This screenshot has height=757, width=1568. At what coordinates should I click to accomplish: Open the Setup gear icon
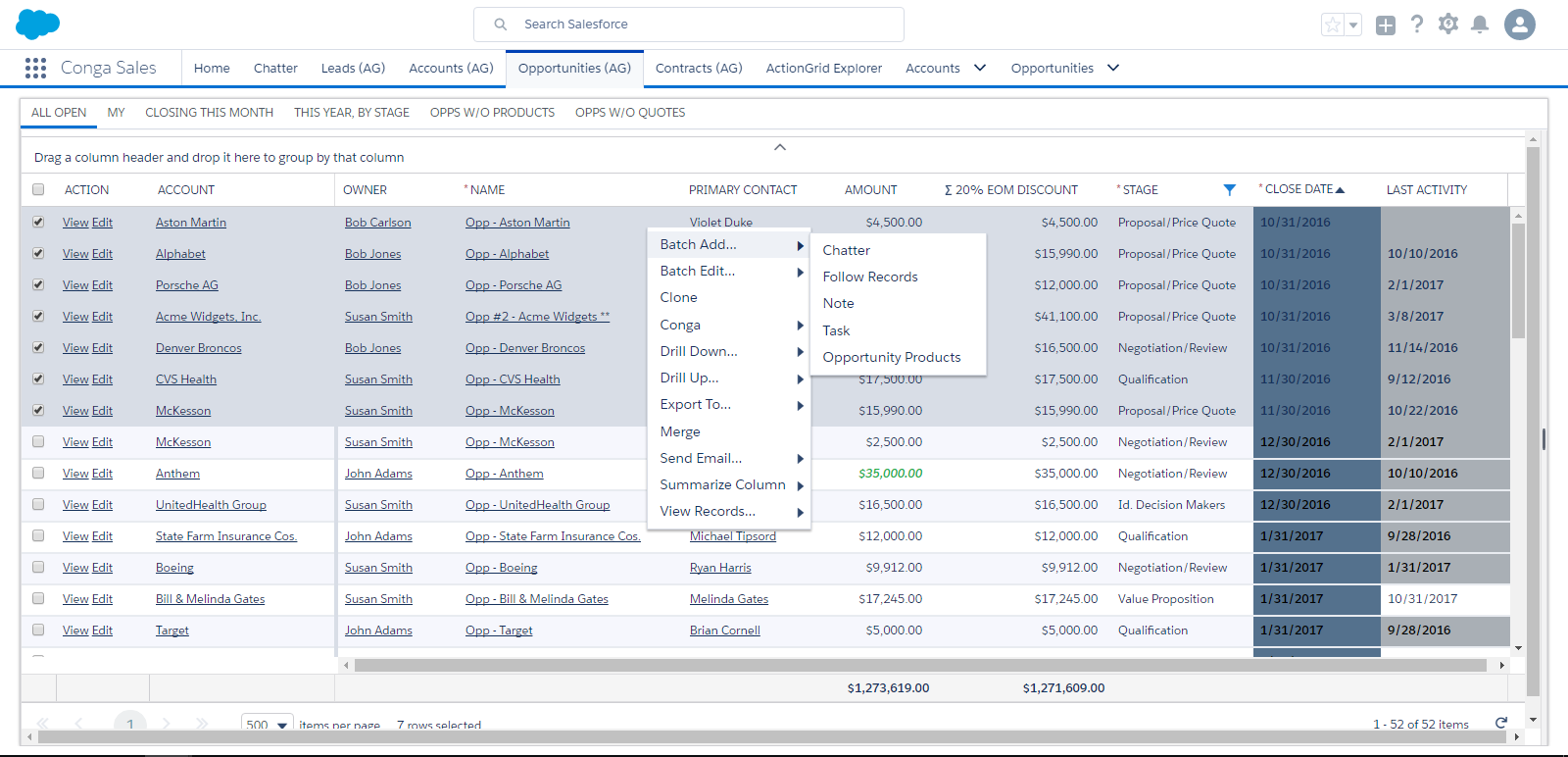tap(1448, 25)
